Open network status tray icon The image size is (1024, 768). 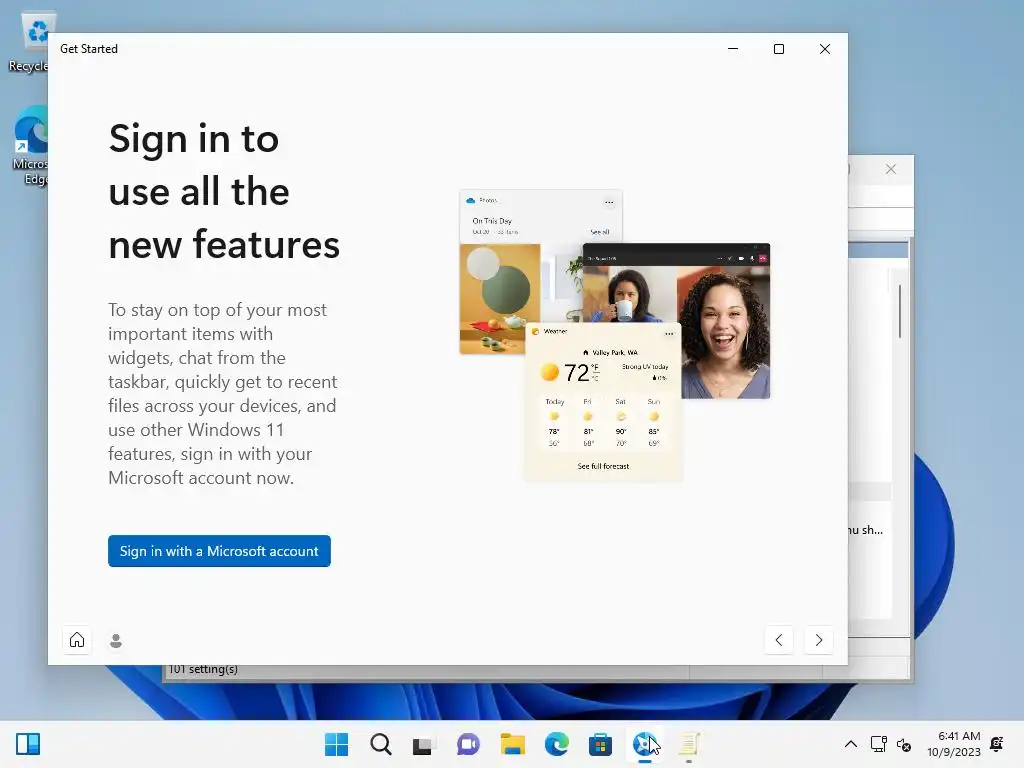(x=878, y=744)
